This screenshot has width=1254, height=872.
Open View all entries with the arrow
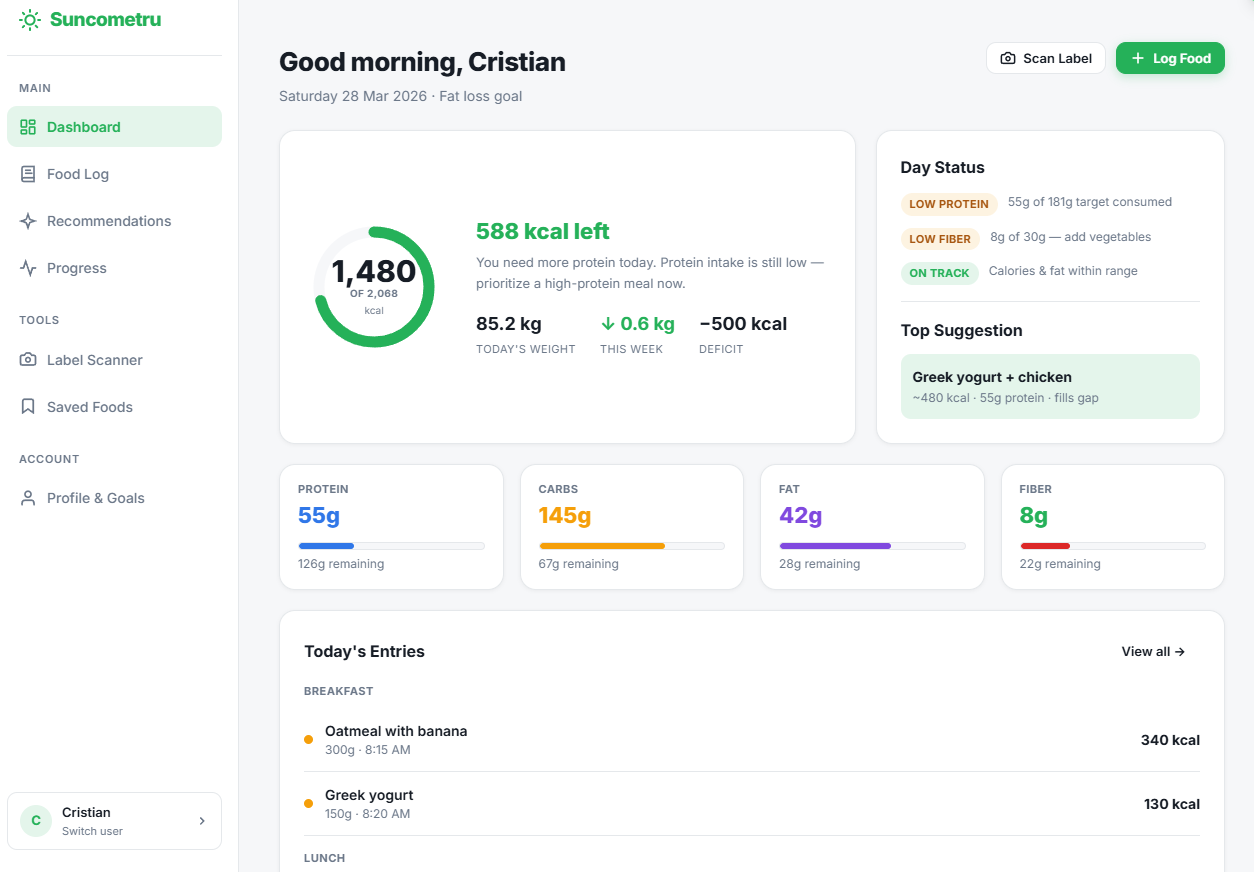[x=1152, y=651]
